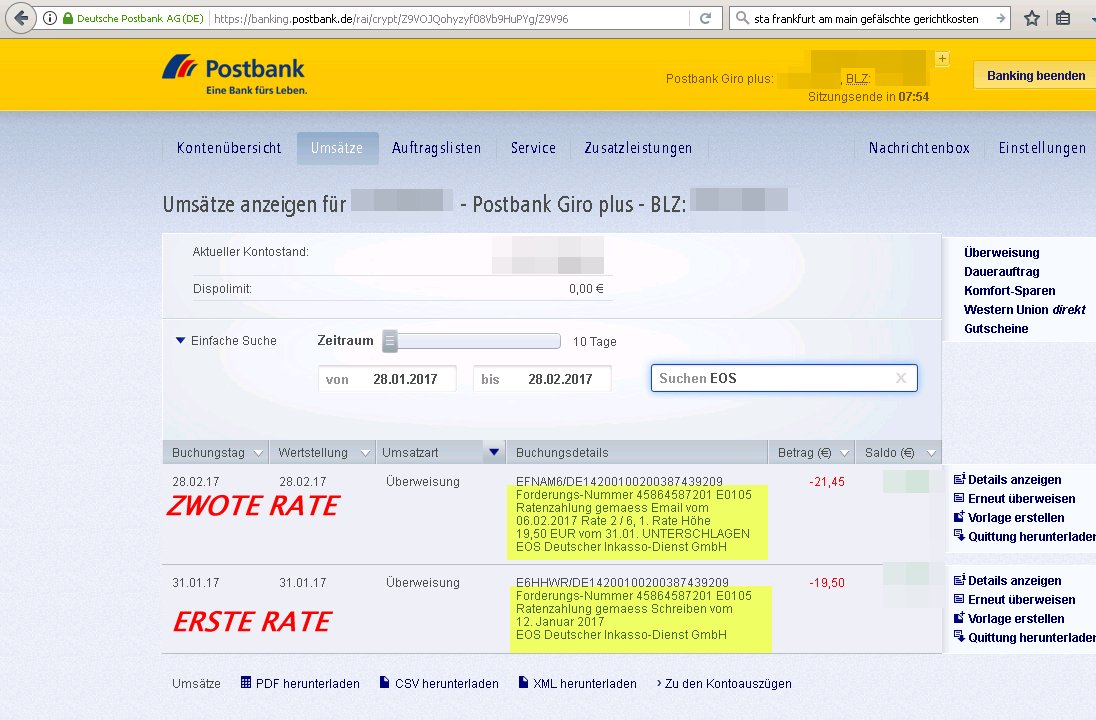Open the Komfort-Sparen link
Image resolution: width=1096 pixels, height=720 pixels.
pyautogui.click(x=1009, y=290)
